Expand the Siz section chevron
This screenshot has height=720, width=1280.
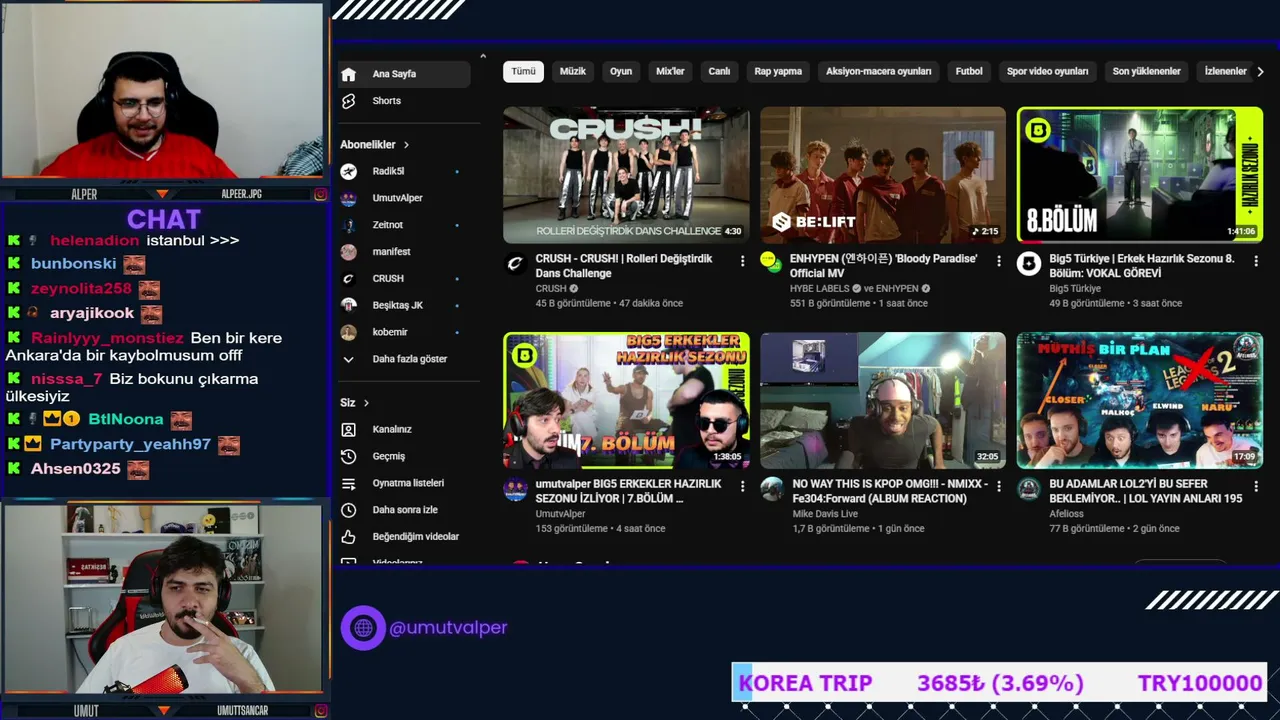[366, 403]
